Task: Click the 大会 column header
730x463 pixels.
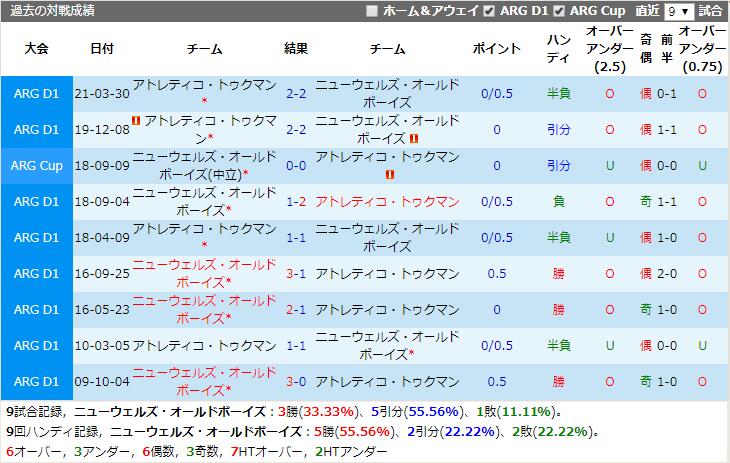Action: 37,48
